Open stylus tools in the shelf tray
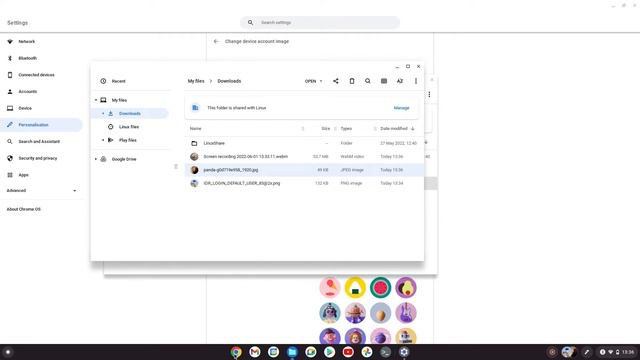640x360 pixels. pyautogui.click(x=587, y=352)
